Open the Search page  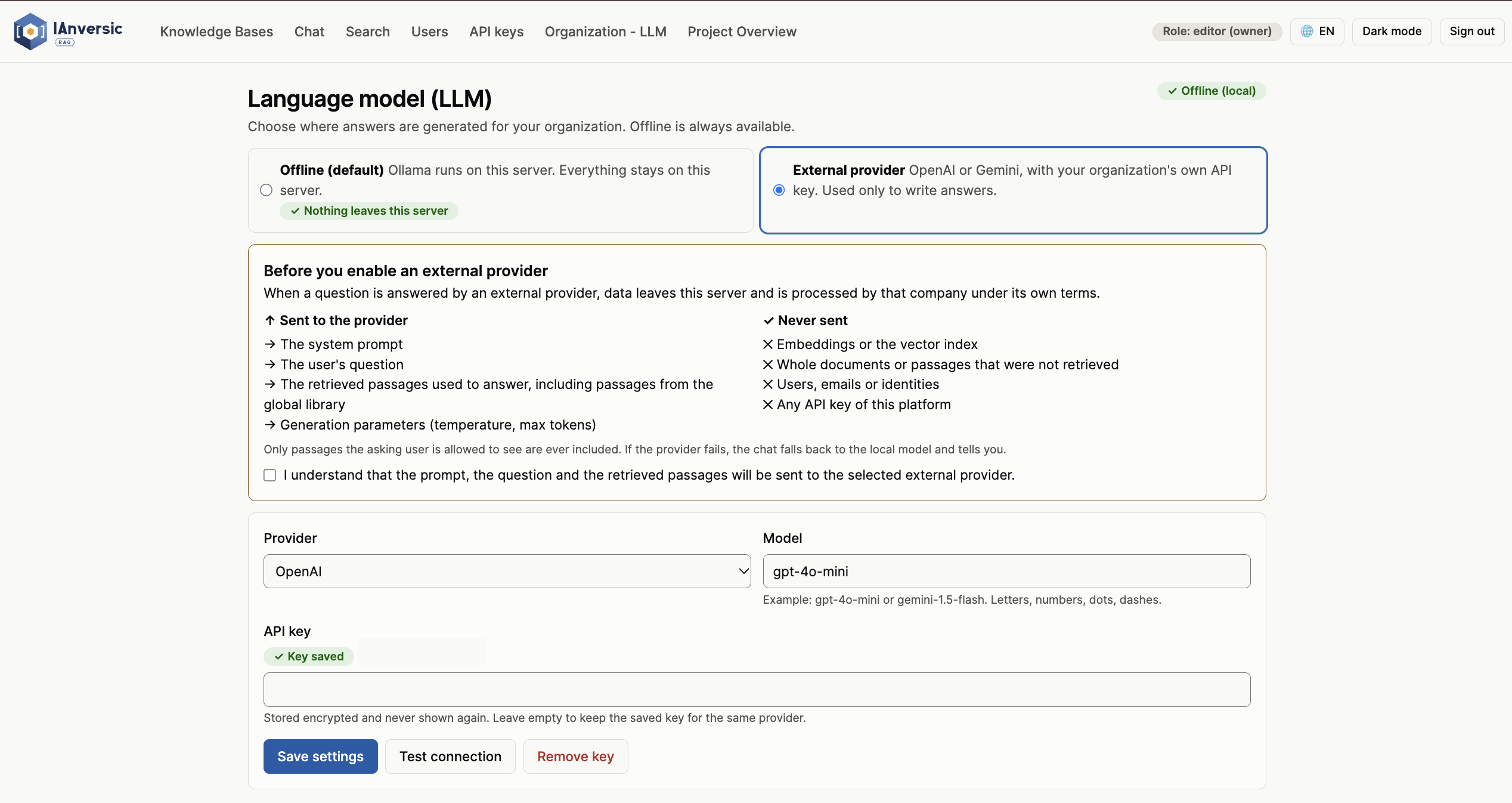[368, 32]
